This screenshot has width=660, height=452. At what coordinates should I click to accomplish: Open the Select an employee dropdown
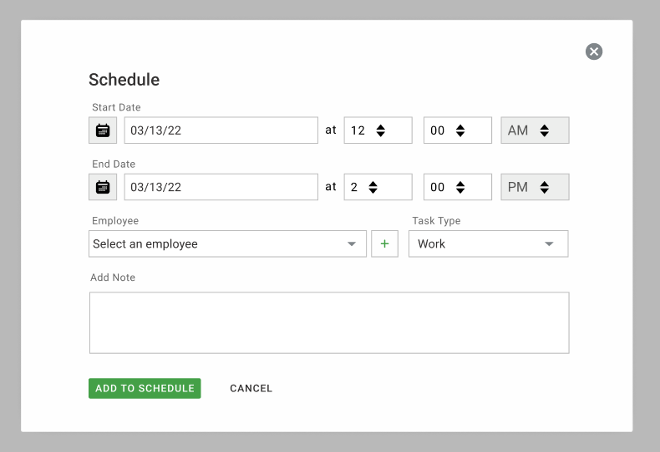227,244
